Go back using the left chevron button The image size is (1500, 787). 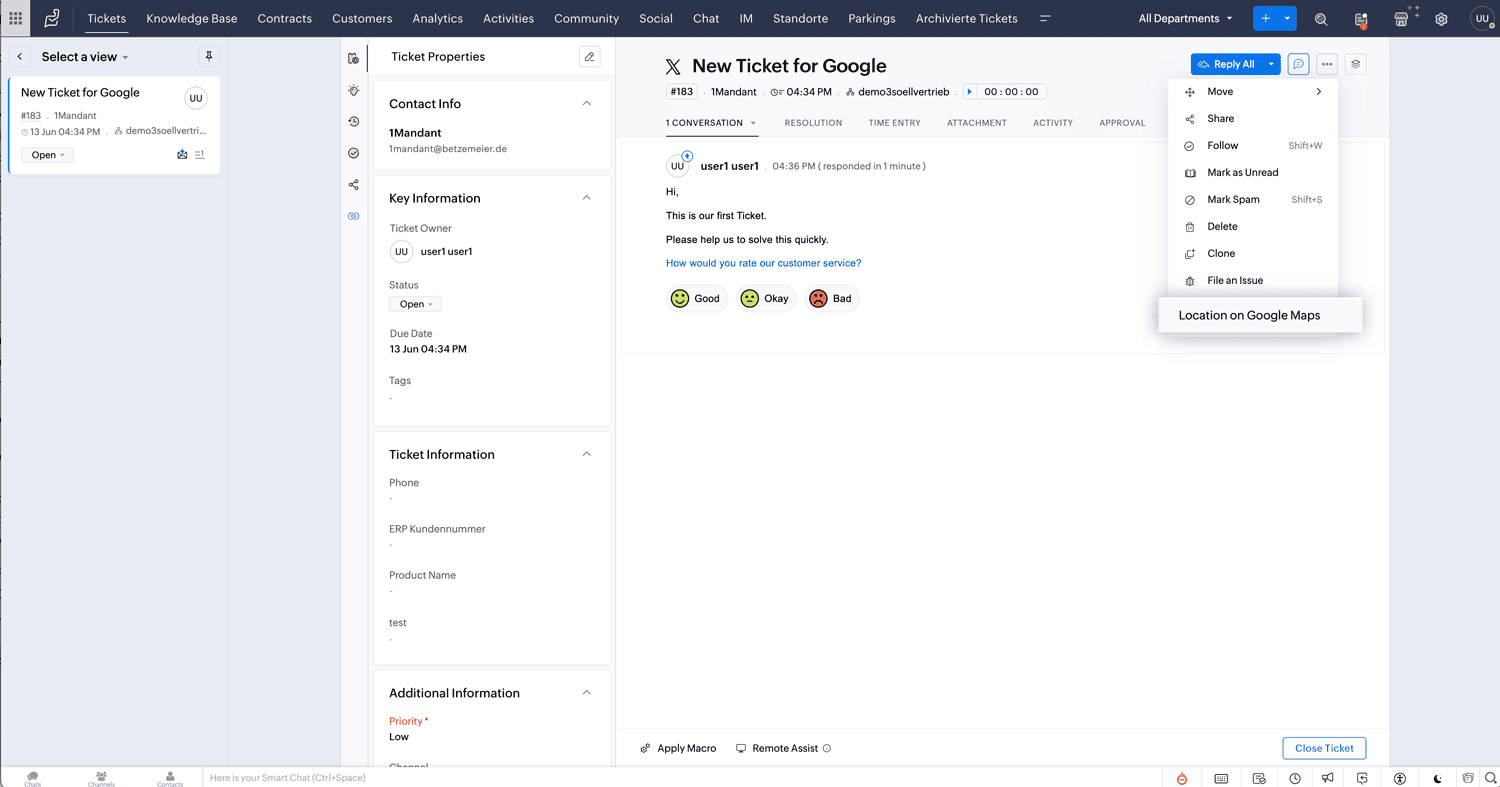[x=20, y=57]
